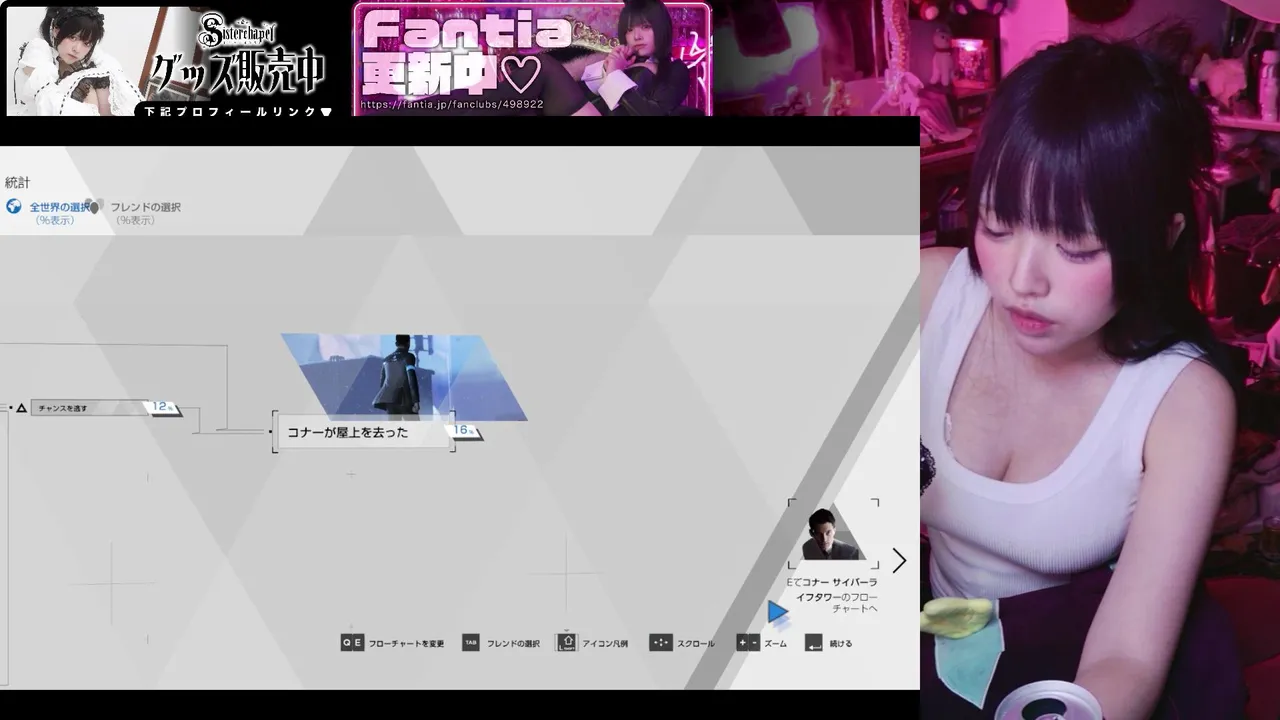
Task: Click the サイバーライフタワー flowchart caption
Action: 832,595
